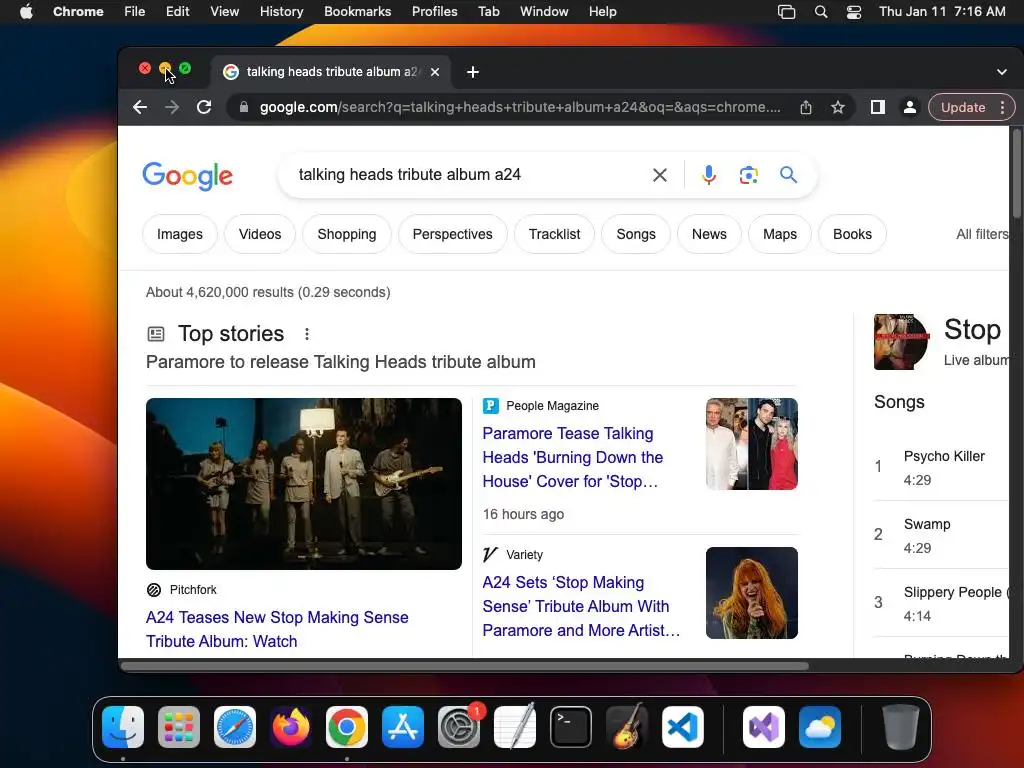This screenshot has height=768, width=1024.
Task: Click the vertical scrollbar of the page
Action: pos(1016,173)
